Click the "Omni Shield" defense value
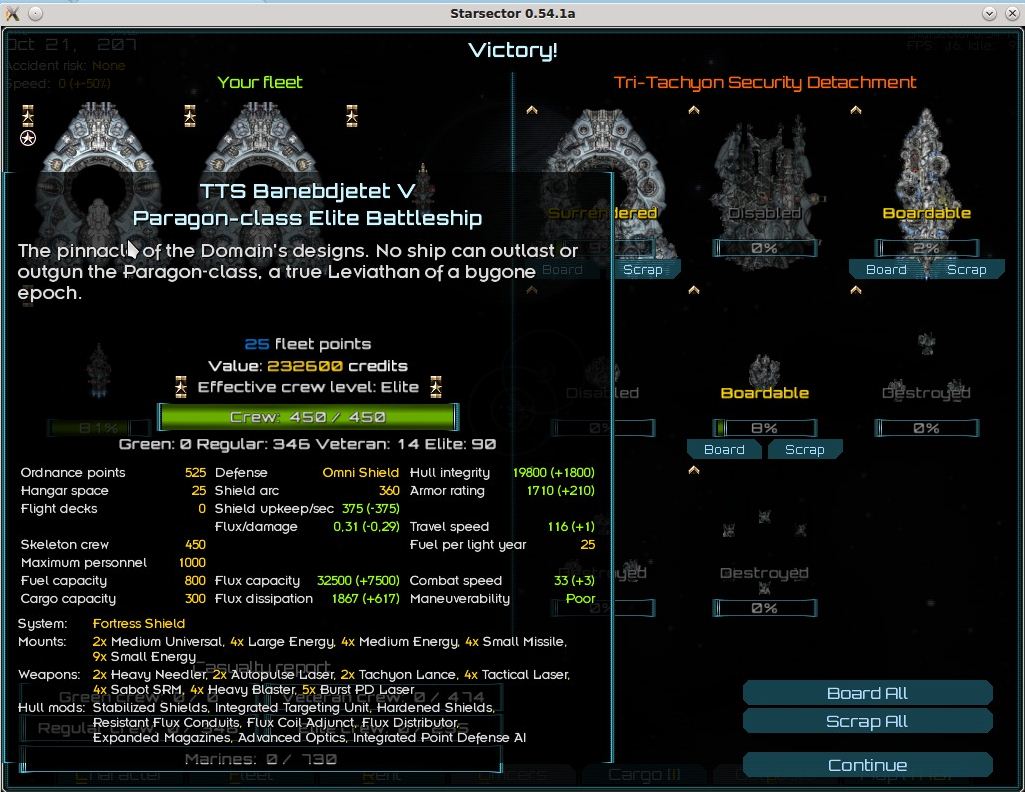This screenshot has width=1025, height=792. coord(360,472)
